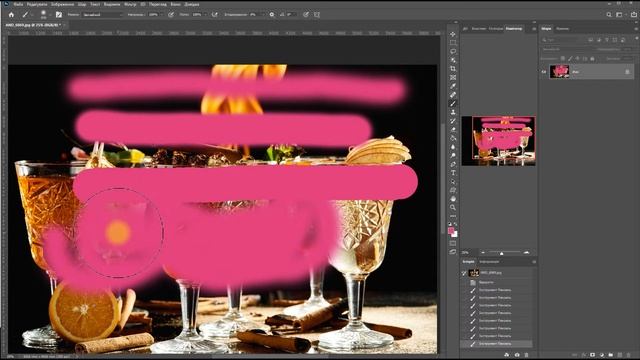Open the Edit Toolbar ellipsis
The width and height of the screenshot is (640, 360).
click(x=453, y=216)
